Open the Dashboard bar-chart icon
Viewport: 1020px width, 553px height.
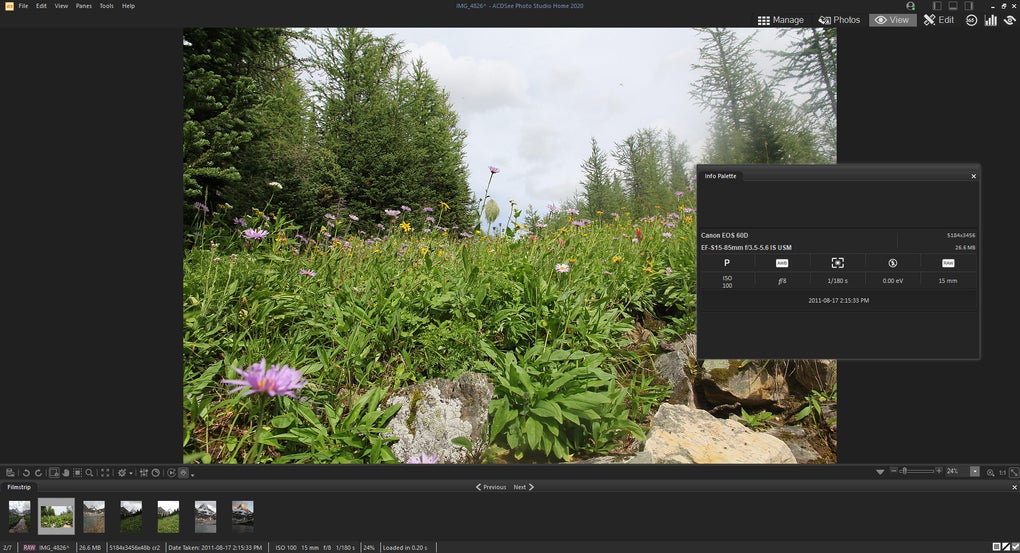990,20
